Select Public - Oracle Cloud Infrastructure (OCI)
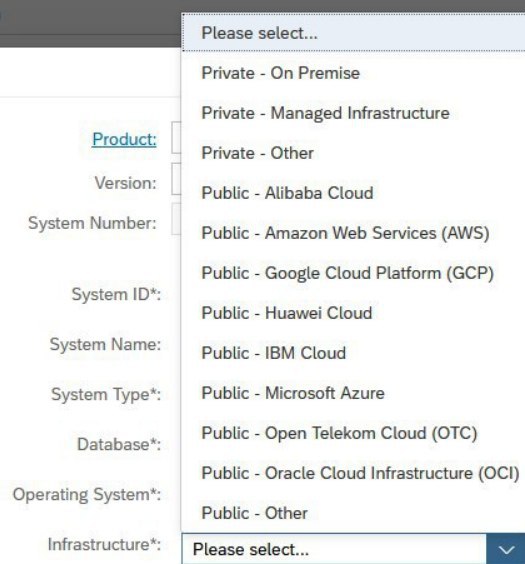Screen dimensions: 525x564 tap(353, 473)
